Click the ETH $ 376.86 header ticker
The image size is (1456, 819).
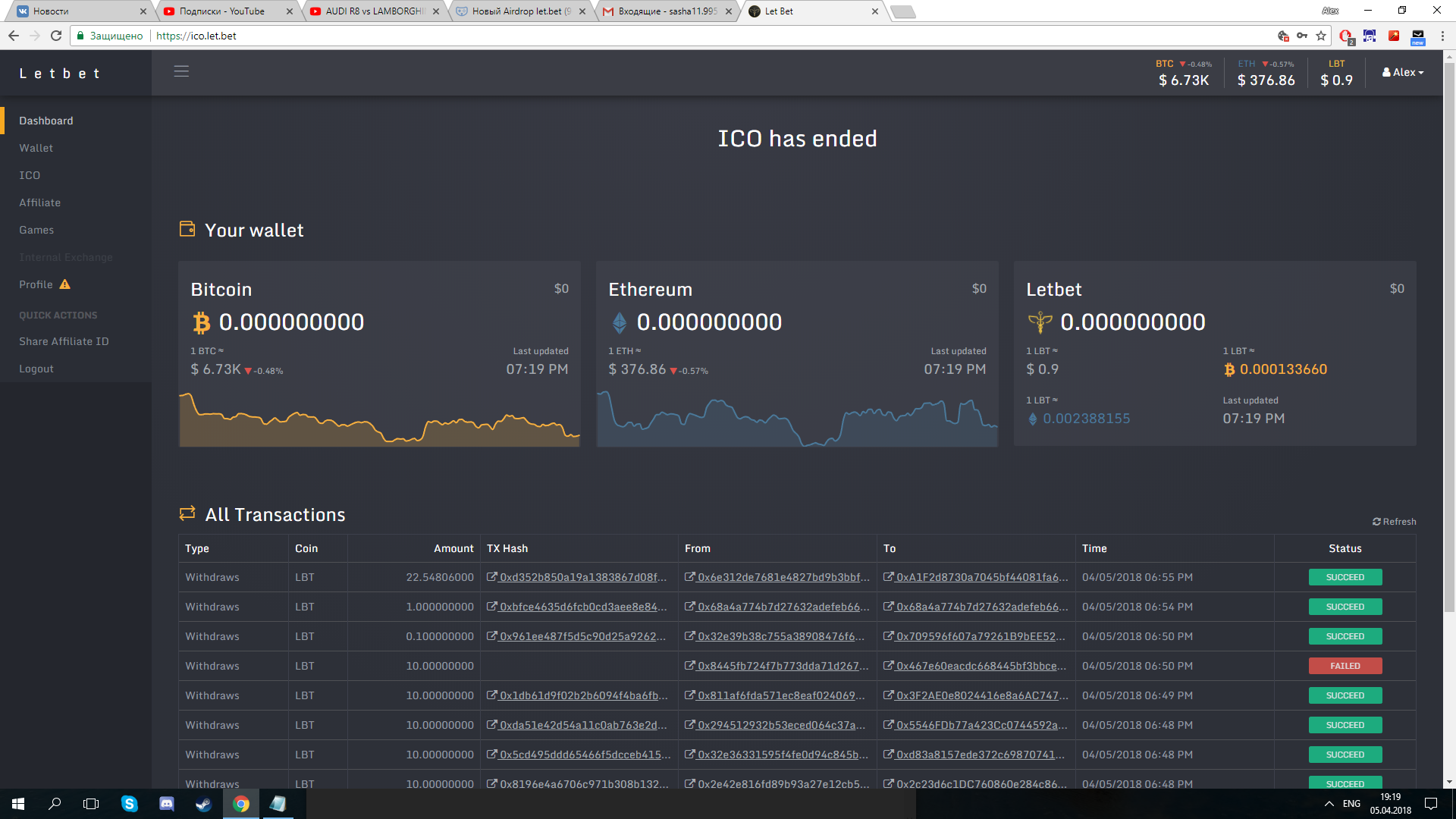click(1266, 73)
